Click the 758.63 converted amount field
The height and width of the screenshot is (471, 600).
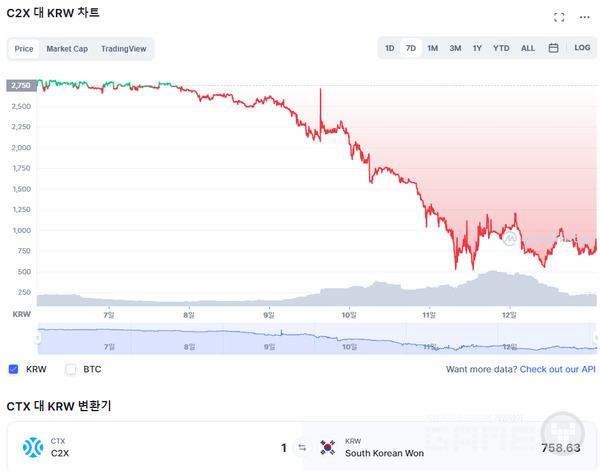[x=558, y=448]
